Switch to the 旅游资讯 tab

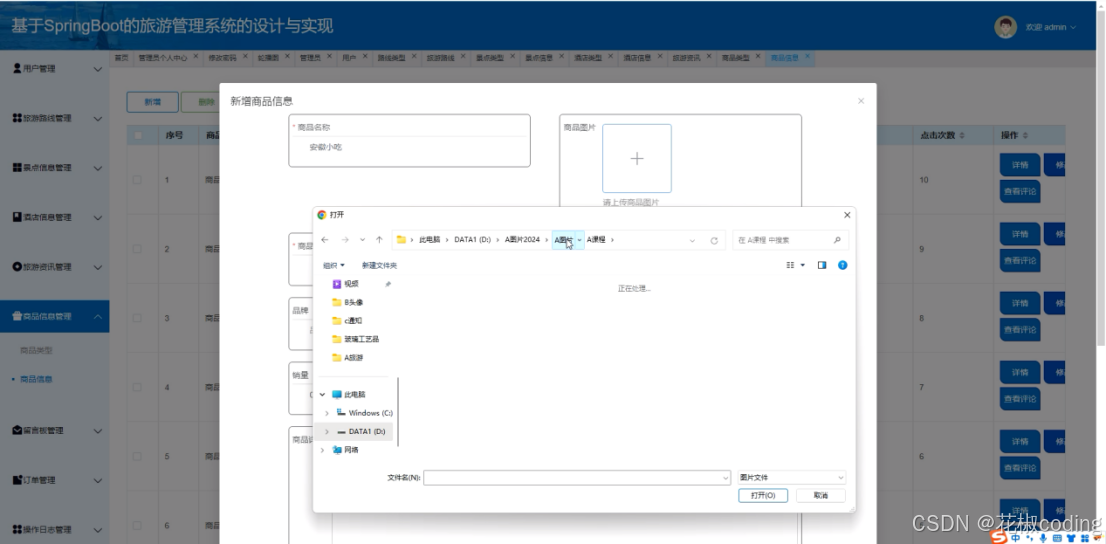[686, 59]
